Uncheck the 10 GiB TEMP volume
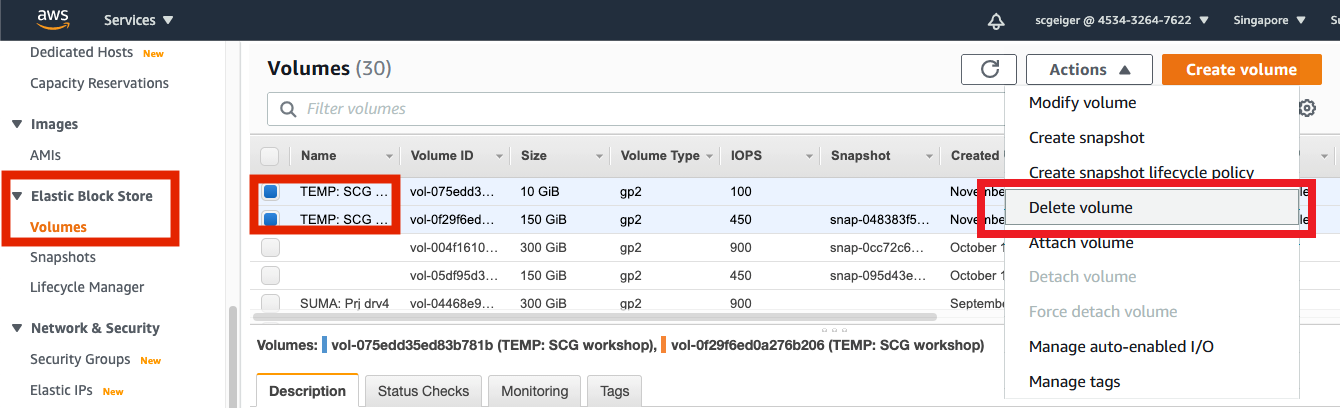Screen dimensions: 1340x408 pos(271,191)
